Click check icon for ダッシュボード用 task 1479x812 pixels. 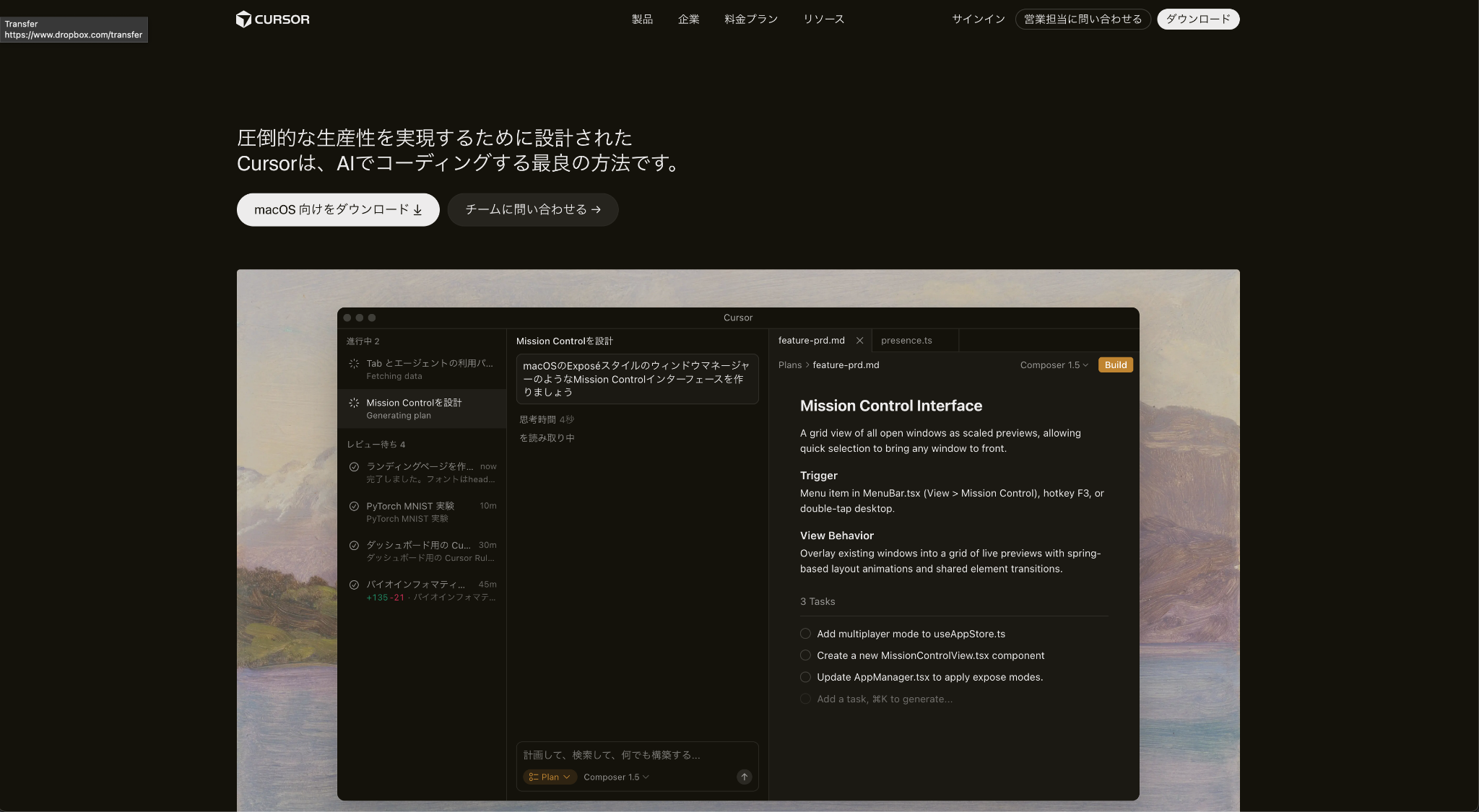354,546
